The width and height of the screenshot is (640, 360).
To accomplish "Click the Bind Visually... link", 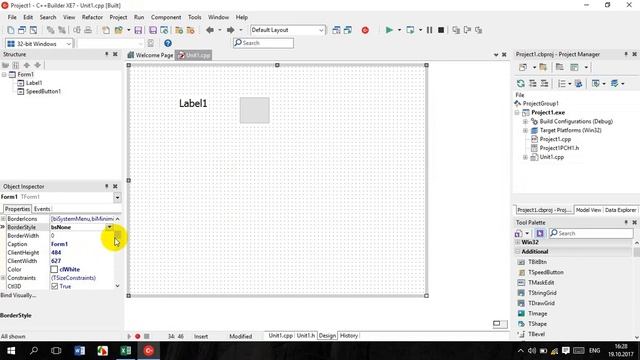I will pos(18,295).
